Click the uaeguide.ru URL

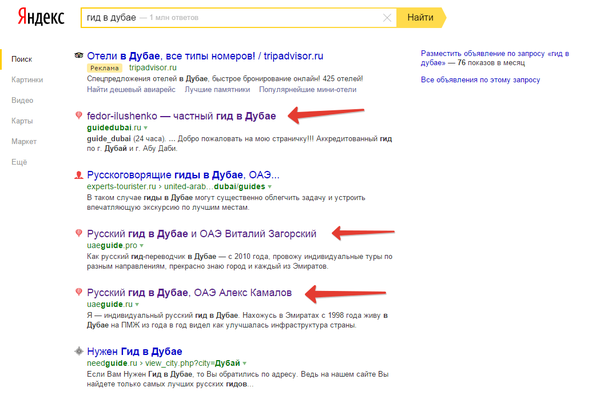pos(110,304)
